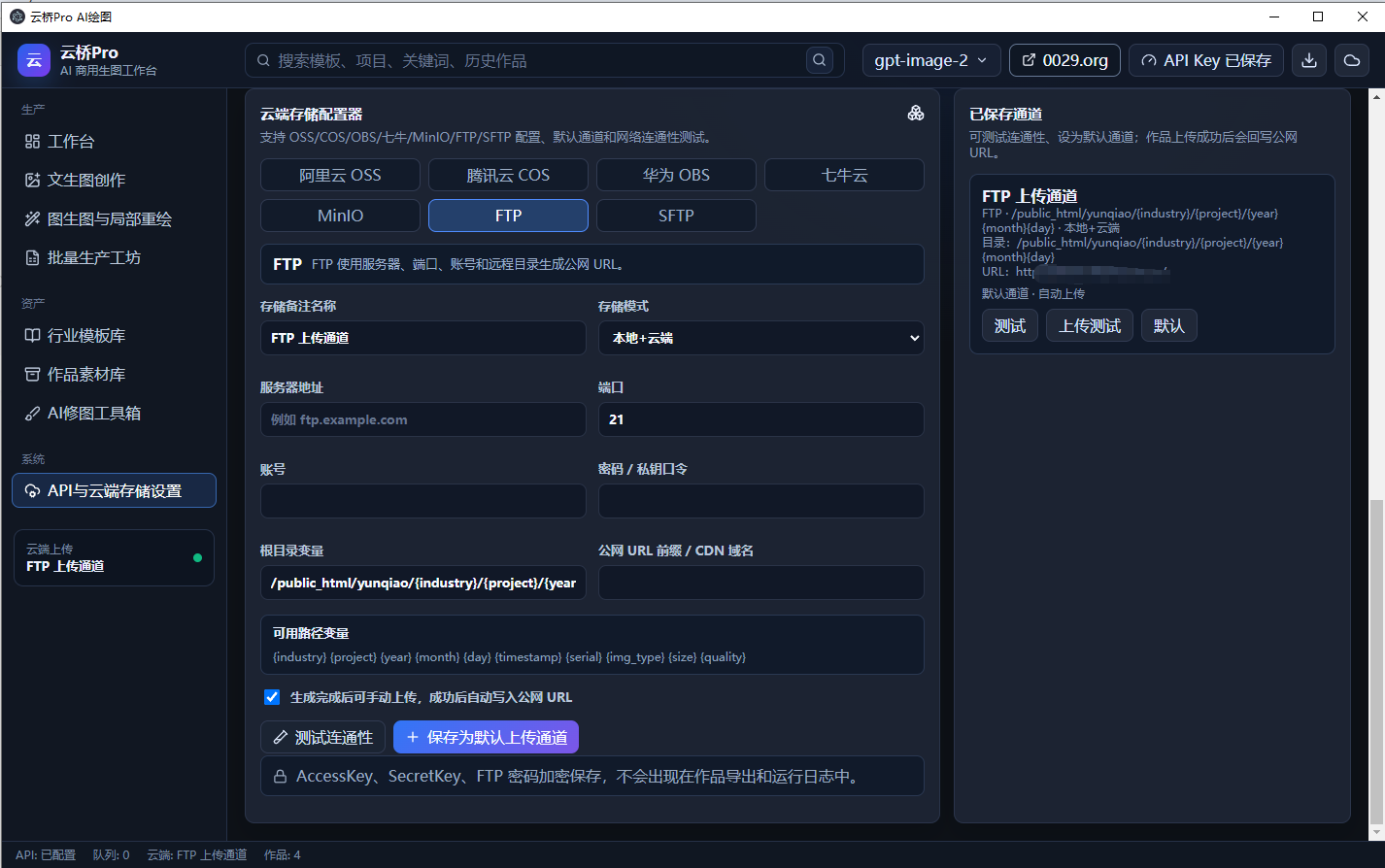Select the SFTP provider tab

(x=676, y=216)
